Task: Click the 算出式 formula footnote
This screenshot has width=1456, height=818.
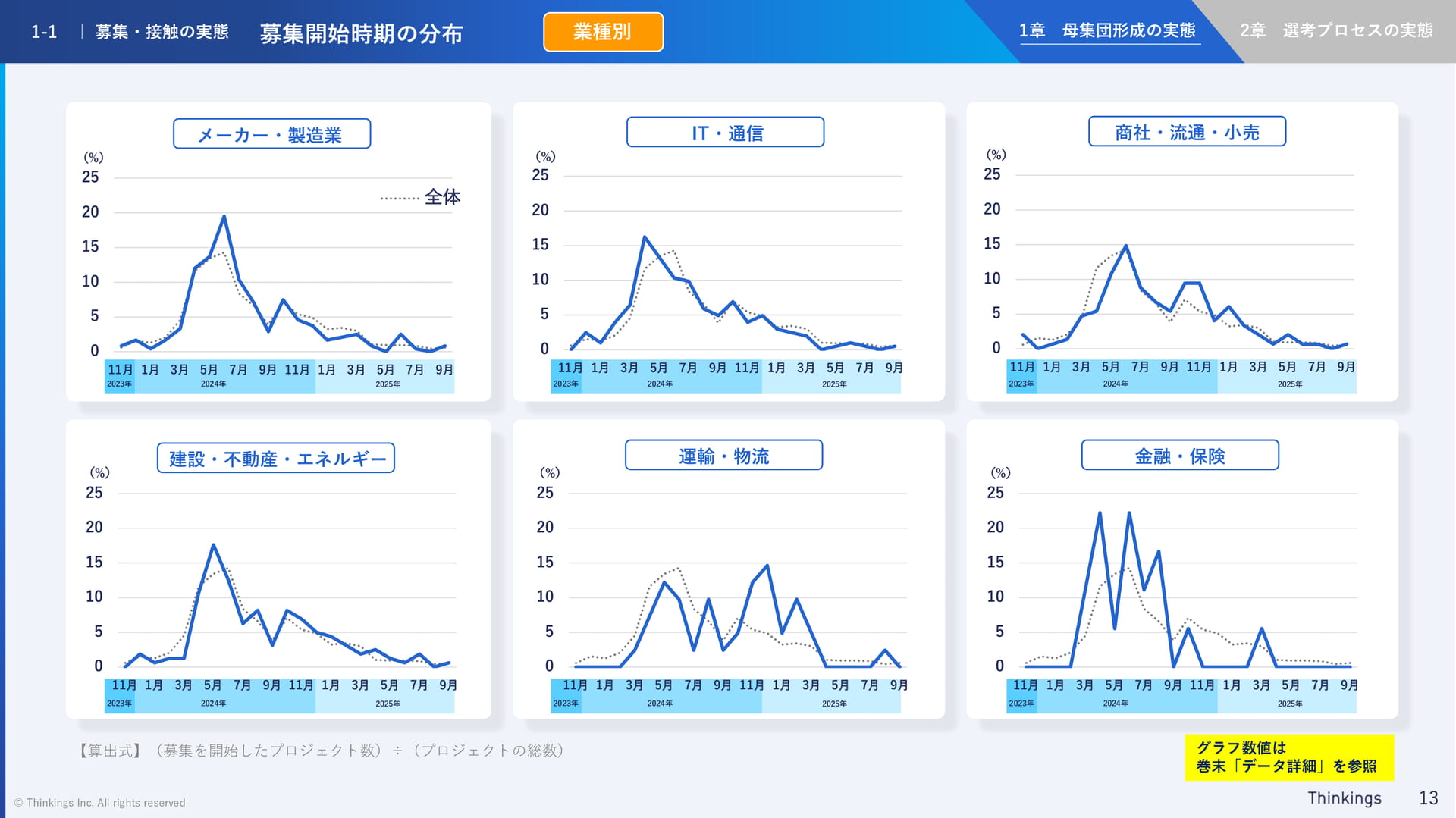Action: coord(322,751)
